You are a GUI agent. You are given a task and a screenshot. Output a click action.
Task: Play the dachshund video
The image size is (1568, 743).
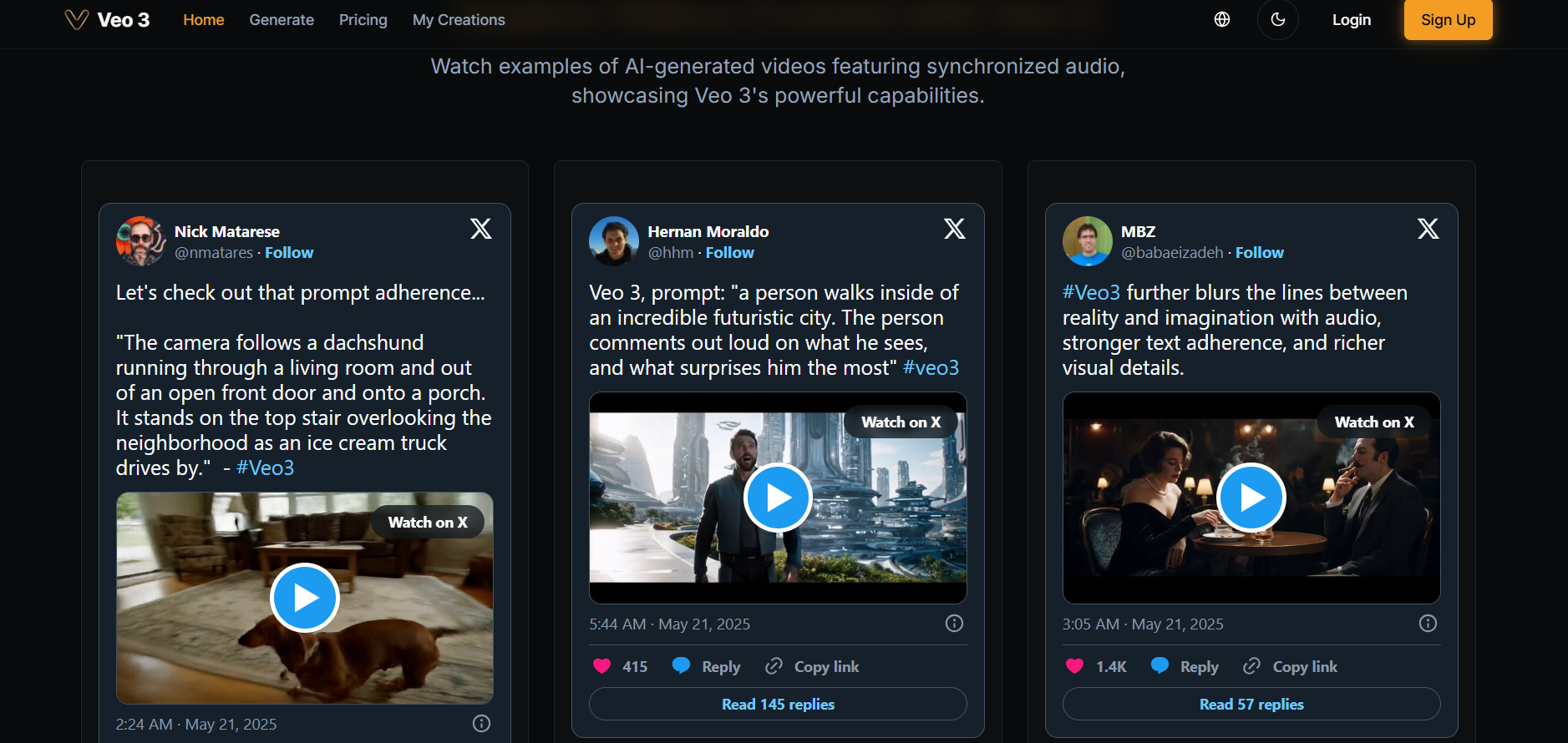(x=305, y=598)
